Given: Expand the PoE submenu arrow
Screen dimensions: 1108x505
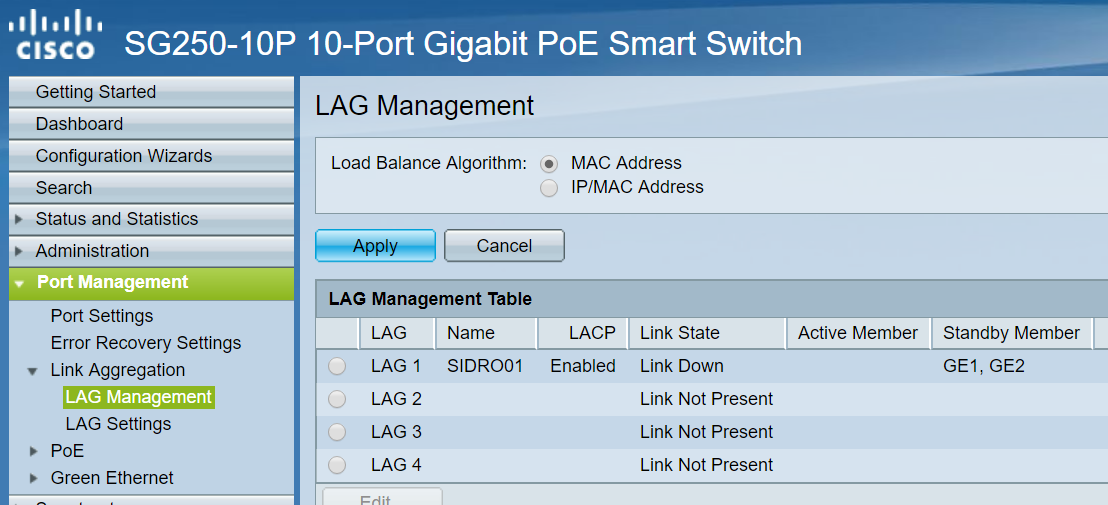Looking at the screenshot, I should point(34,451).
